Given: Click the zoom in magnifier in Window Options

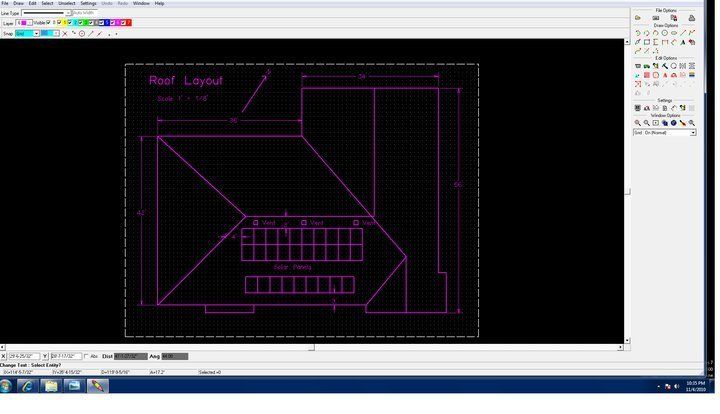Looking at the screenshot, I should click(638, 123).
